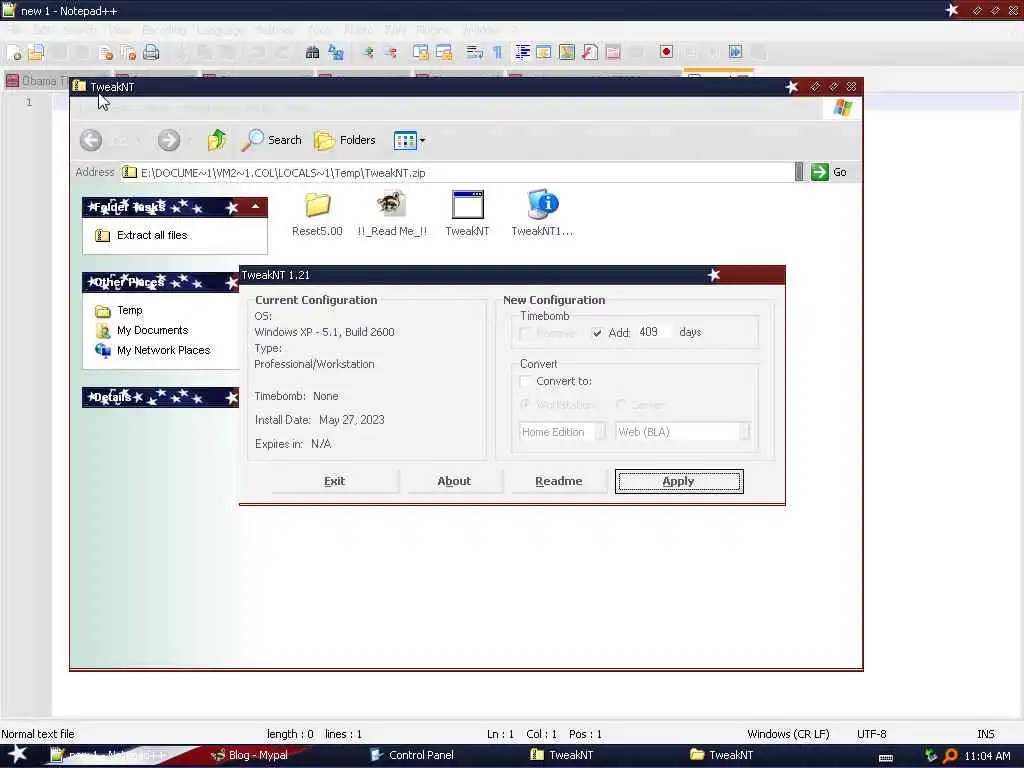Toggle the indent guide toolbar icon
Viewport: 1024px width, 768px height.
522,52
